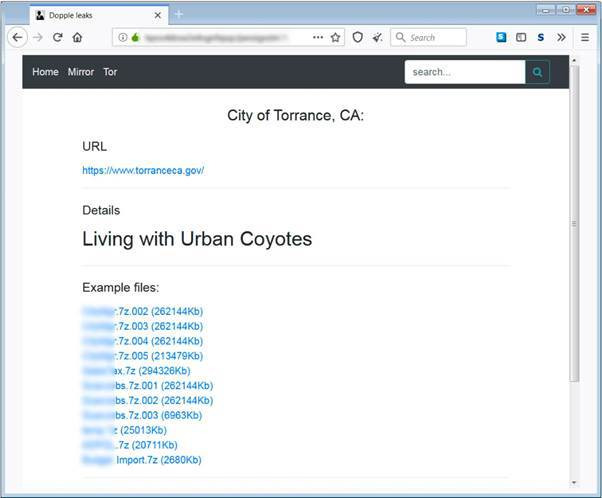Click the teal site search button
This screenshot has height=498, width=602.
pyautogui.click(x=538, y=72)
